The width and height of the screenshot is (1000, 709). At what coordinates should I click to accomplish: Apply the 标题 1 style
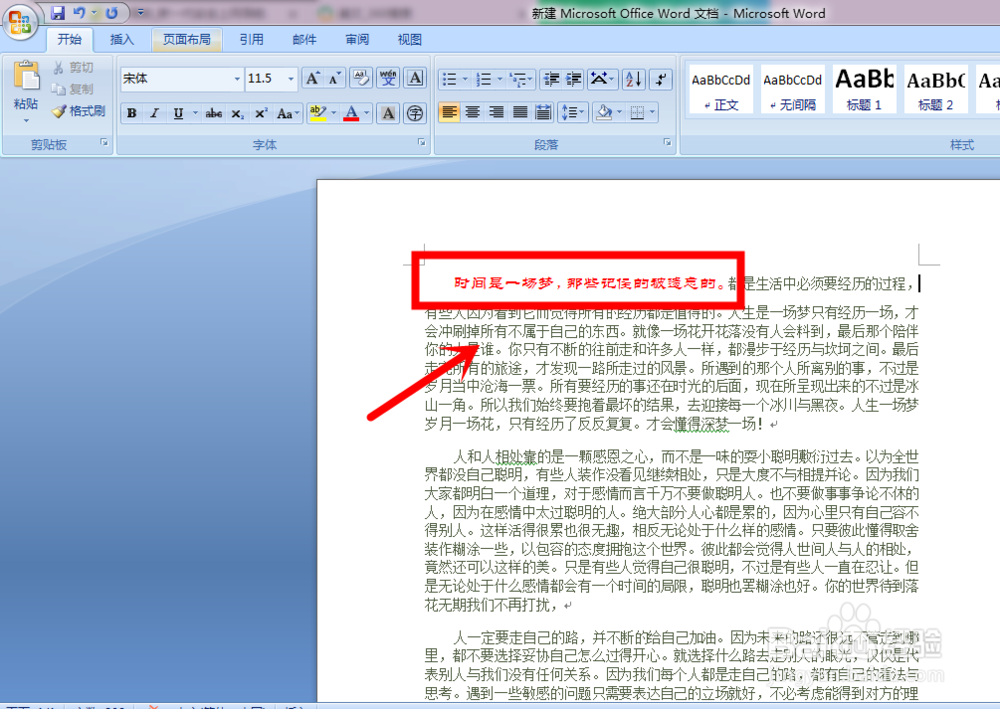pos(864,95)
